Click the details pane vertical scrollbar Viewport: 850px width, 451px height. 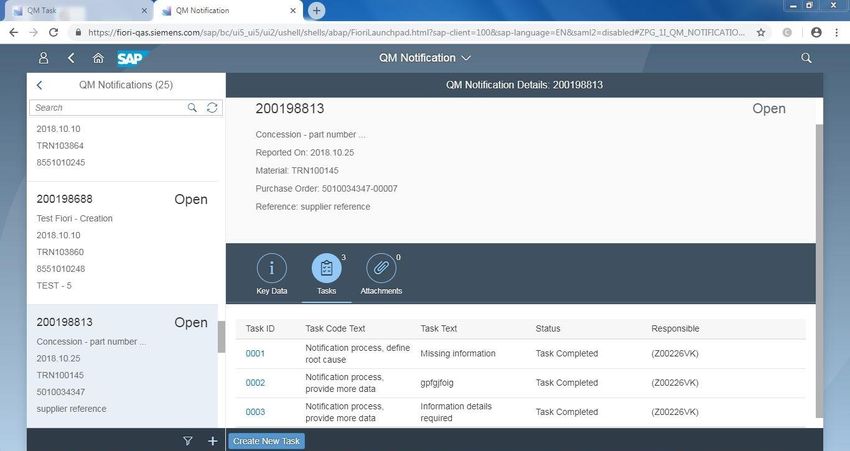(819, 271)
